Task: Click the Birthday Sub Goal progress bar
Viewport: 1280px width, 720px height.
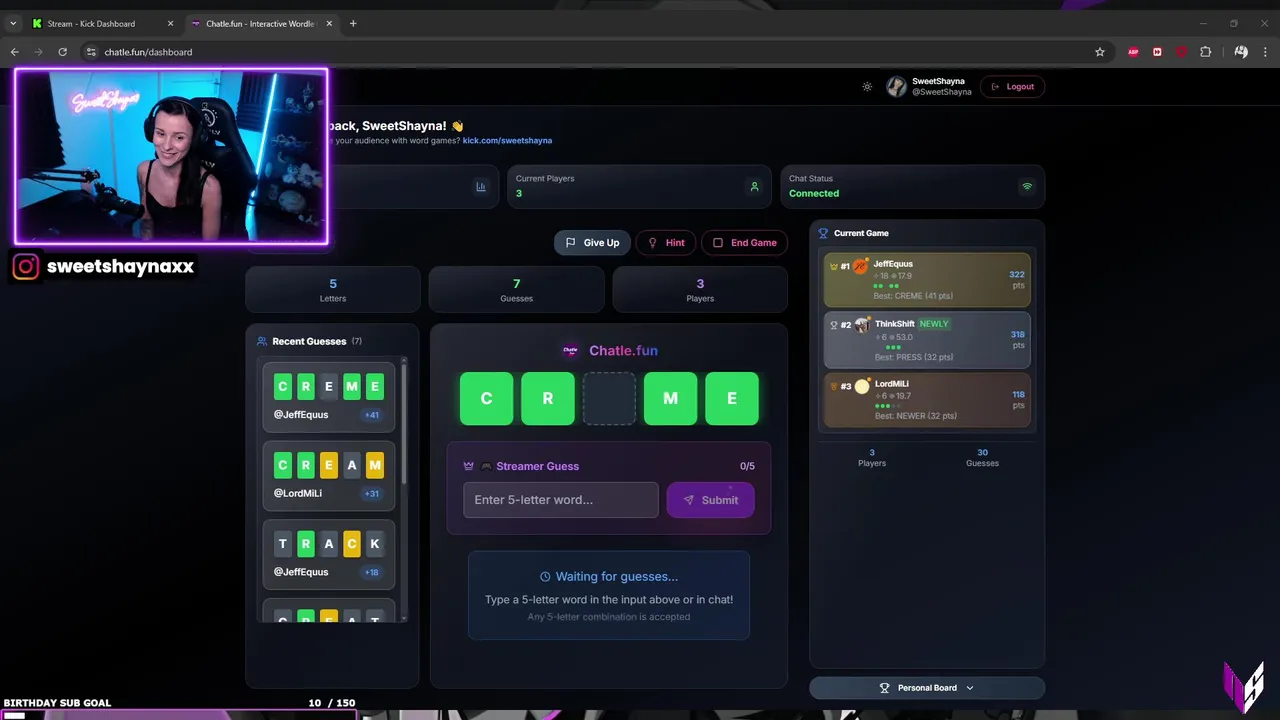Action: click(180, 714)
